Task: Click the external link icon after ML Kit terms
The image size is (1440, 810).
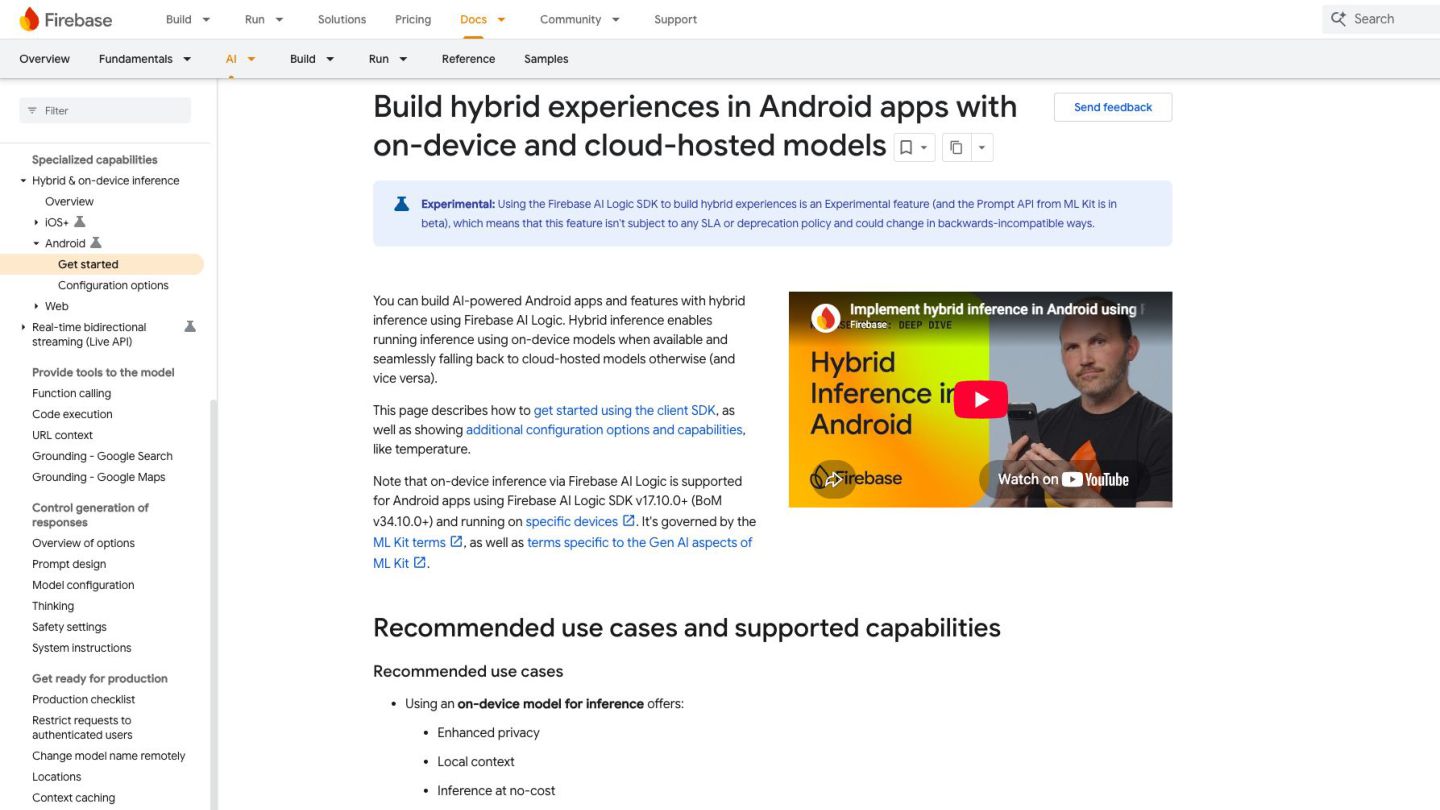Action: [x=456, y=542]
